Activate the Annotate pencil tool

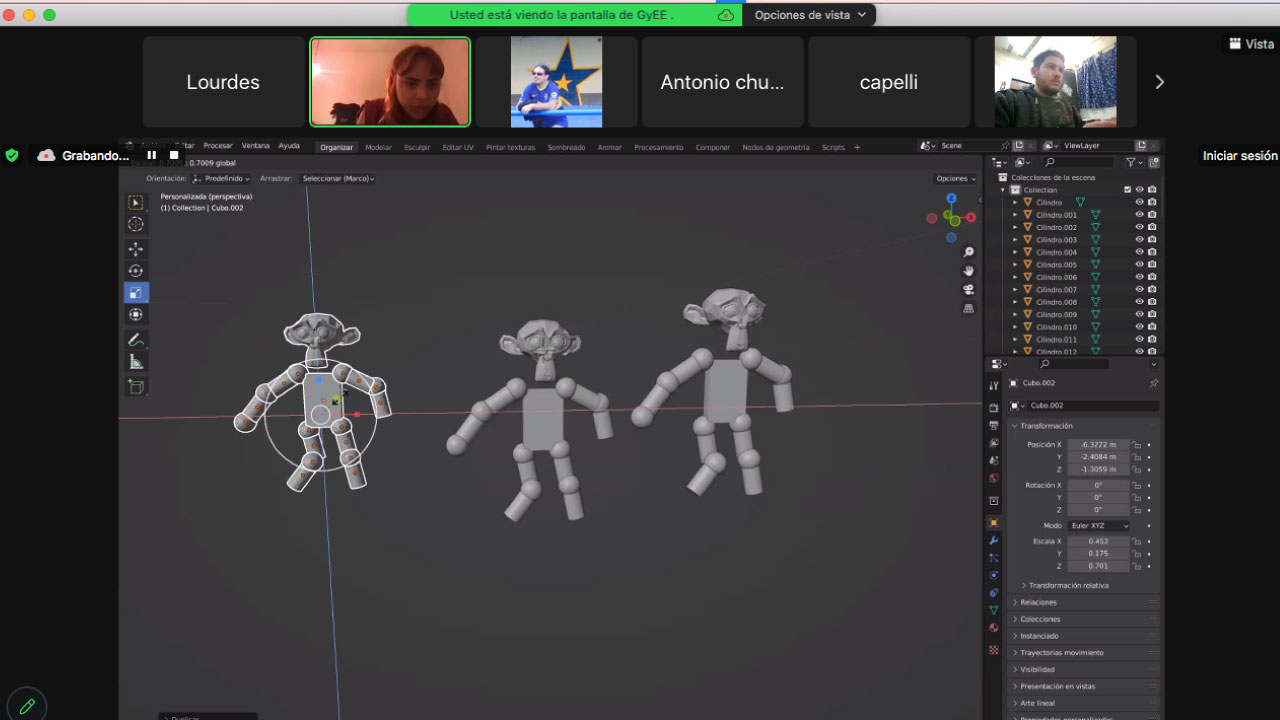[x=136, y=340]
